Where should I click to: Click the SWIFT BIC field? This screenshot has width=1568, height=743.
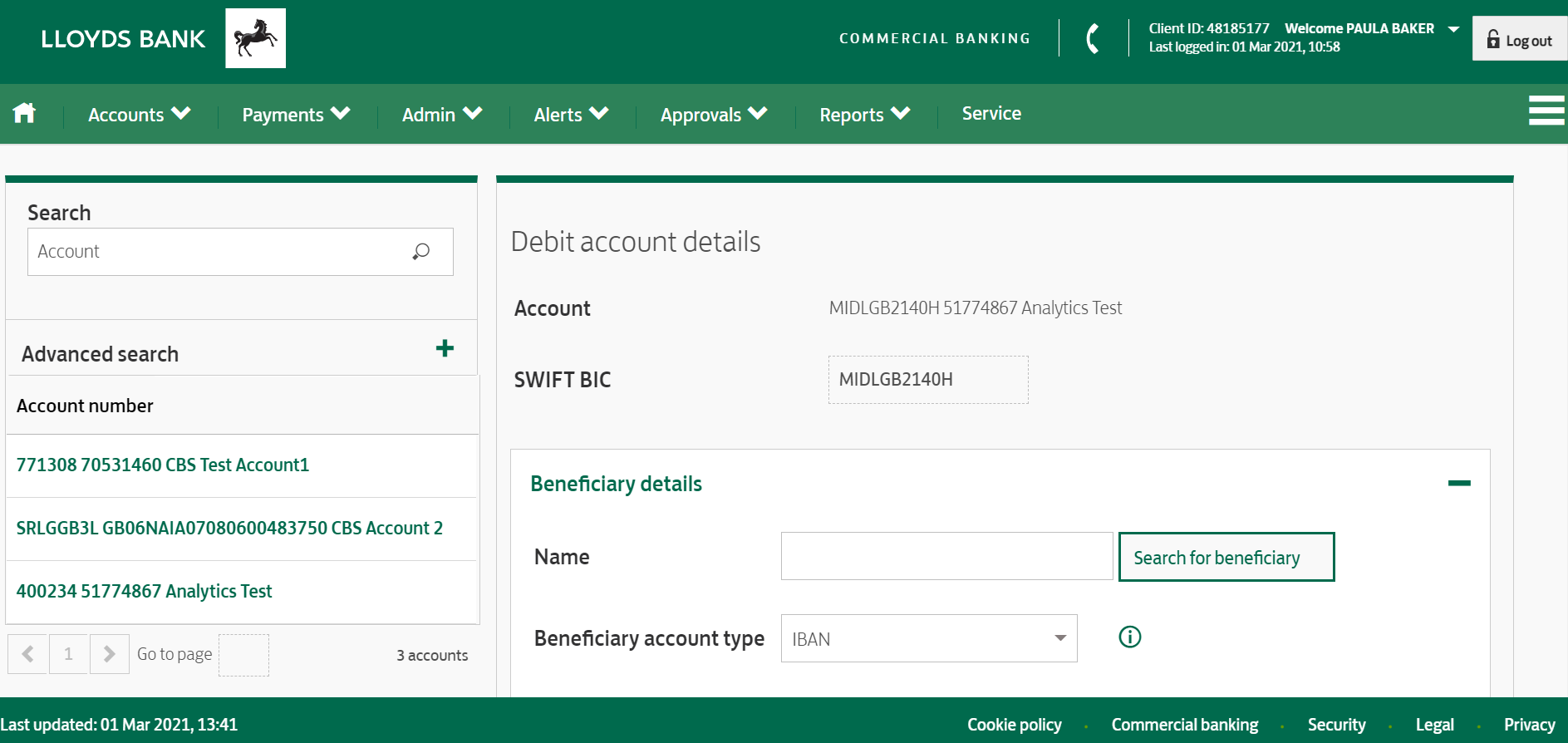pos(928,380)
